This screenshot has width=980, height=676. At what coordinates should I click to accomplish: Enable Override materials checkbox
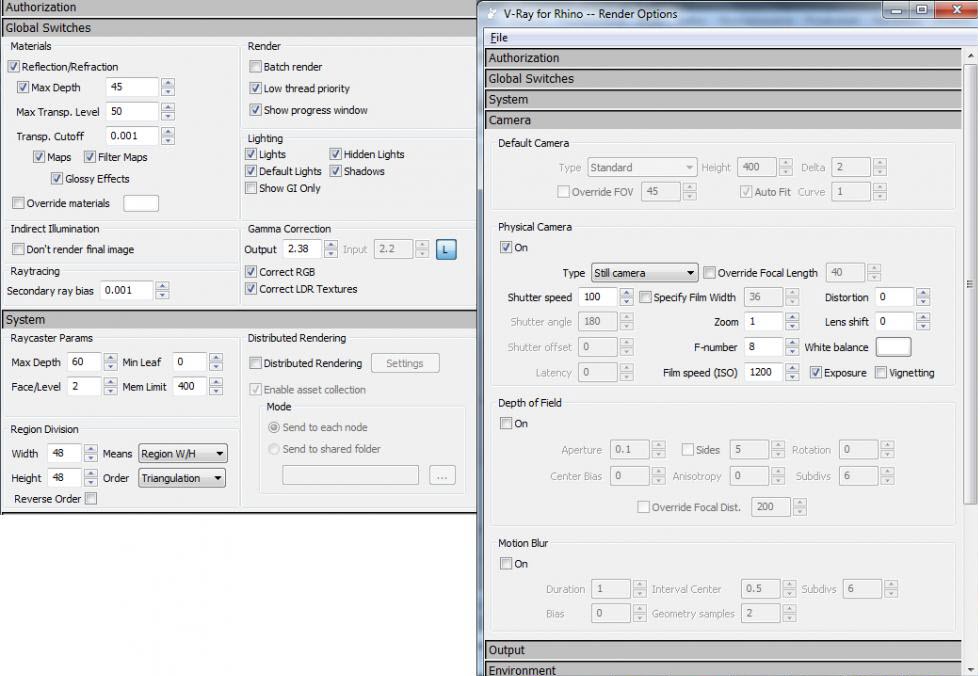pyautogui.click(x=18, y=203)
